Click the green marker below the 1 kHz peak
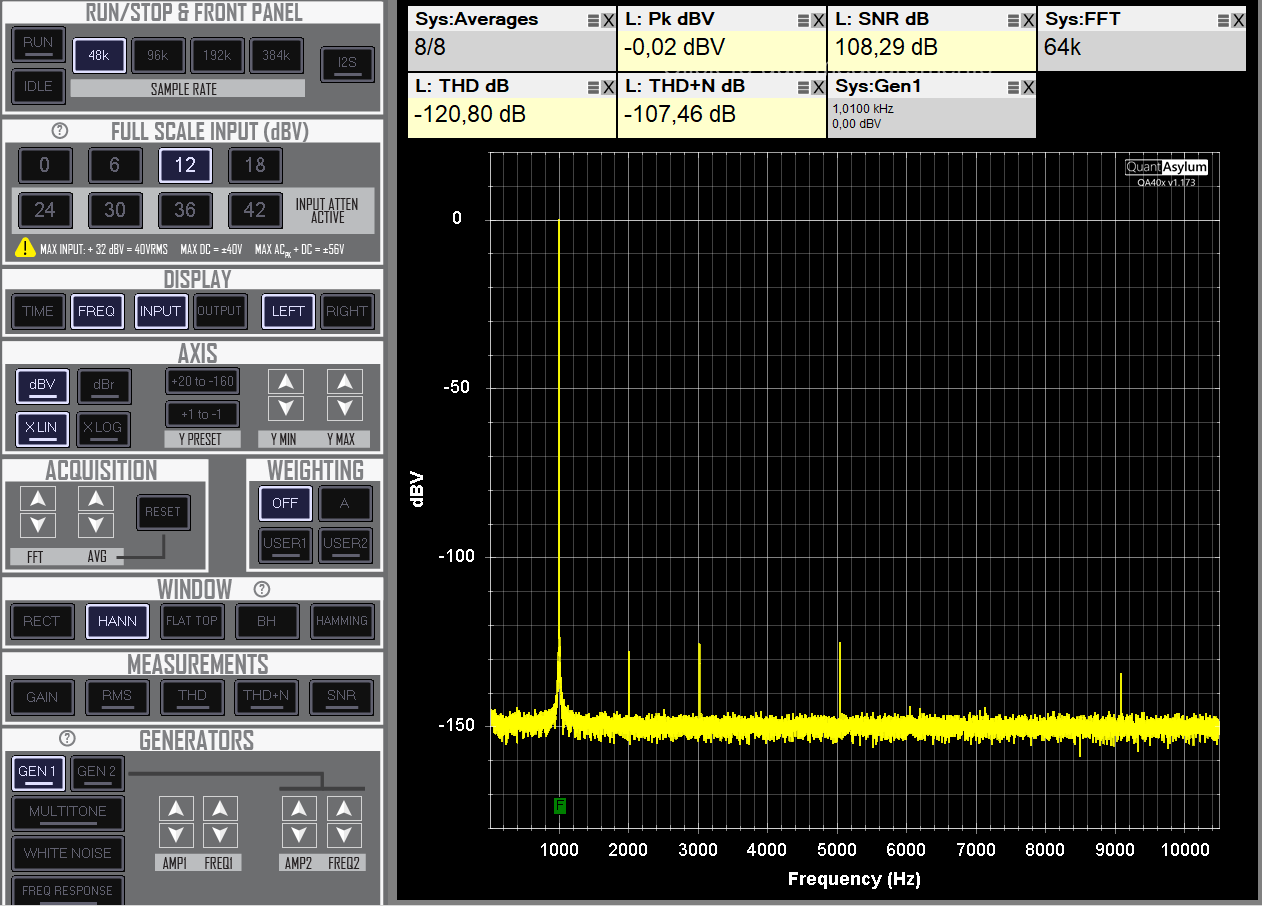The height and width of the screenshot is (906, 1262). pyautogui.click(x=559, y=806)
